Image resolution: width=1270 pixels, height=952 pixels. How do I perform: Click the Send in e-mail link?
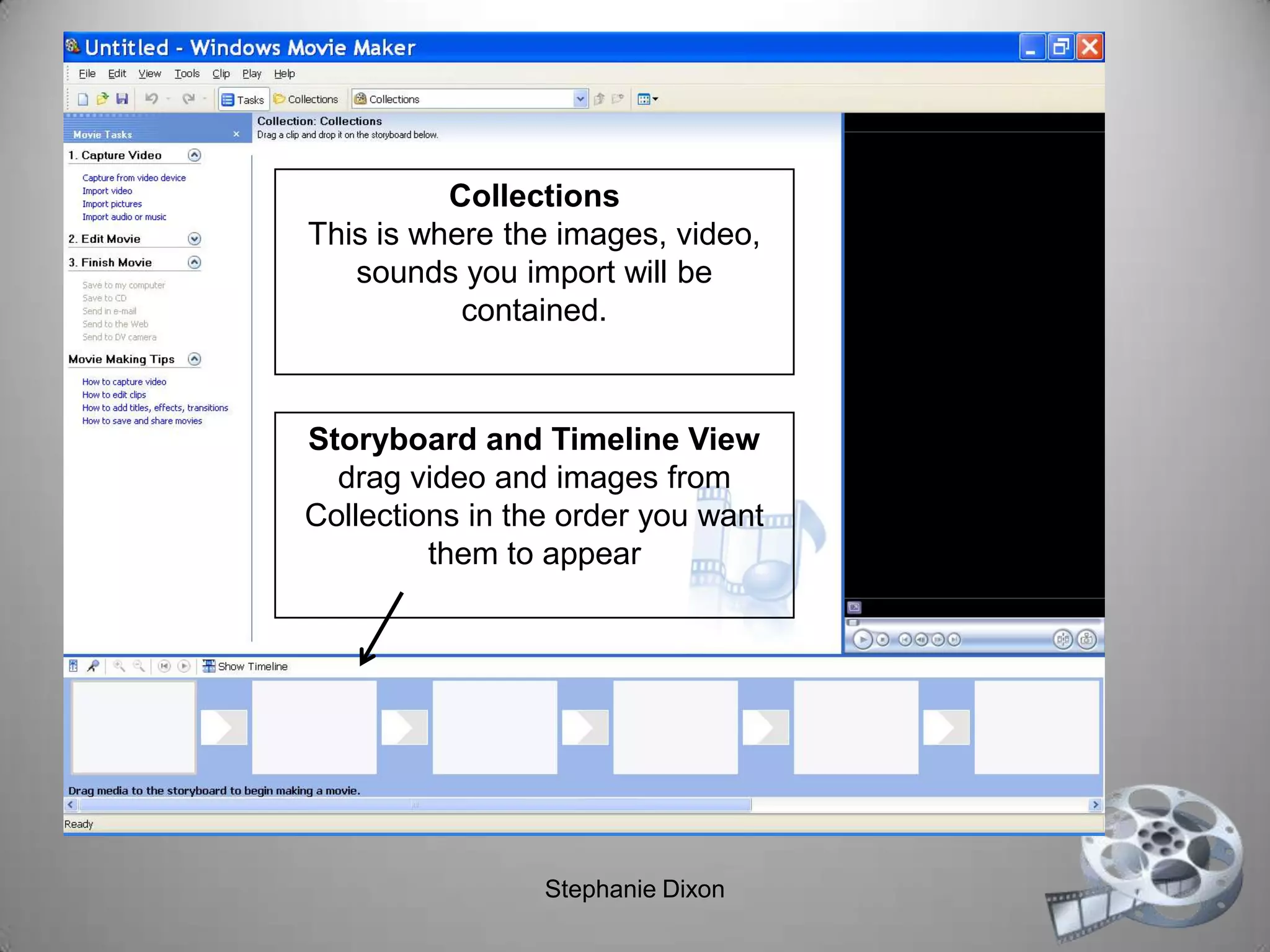[x=109, y=311]
